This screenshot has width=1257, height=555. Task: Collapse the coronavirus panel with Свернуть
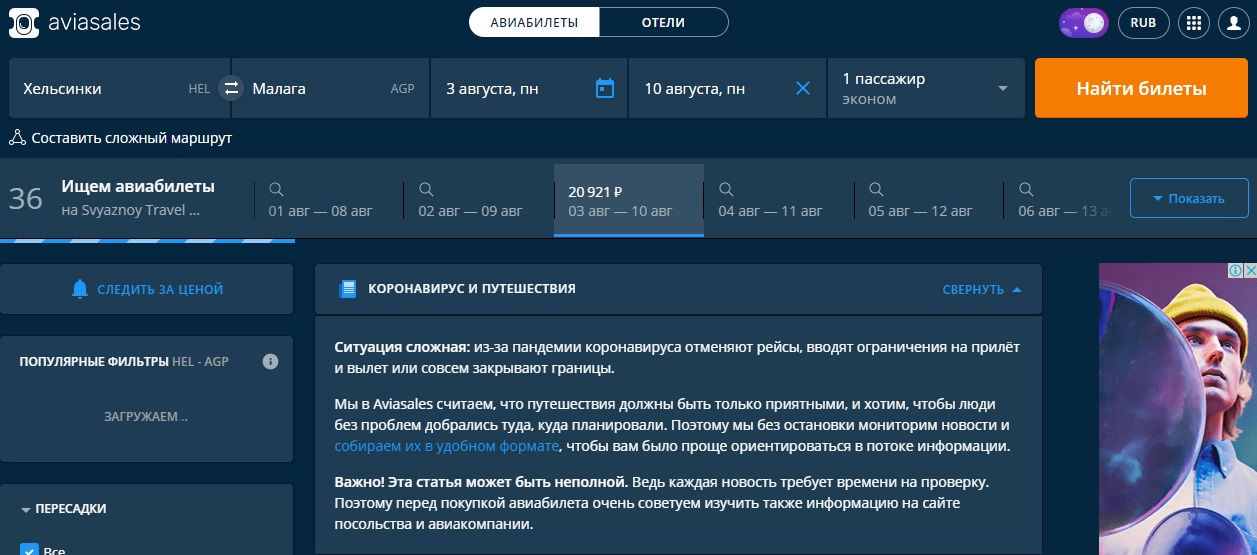tap(982, 289)
